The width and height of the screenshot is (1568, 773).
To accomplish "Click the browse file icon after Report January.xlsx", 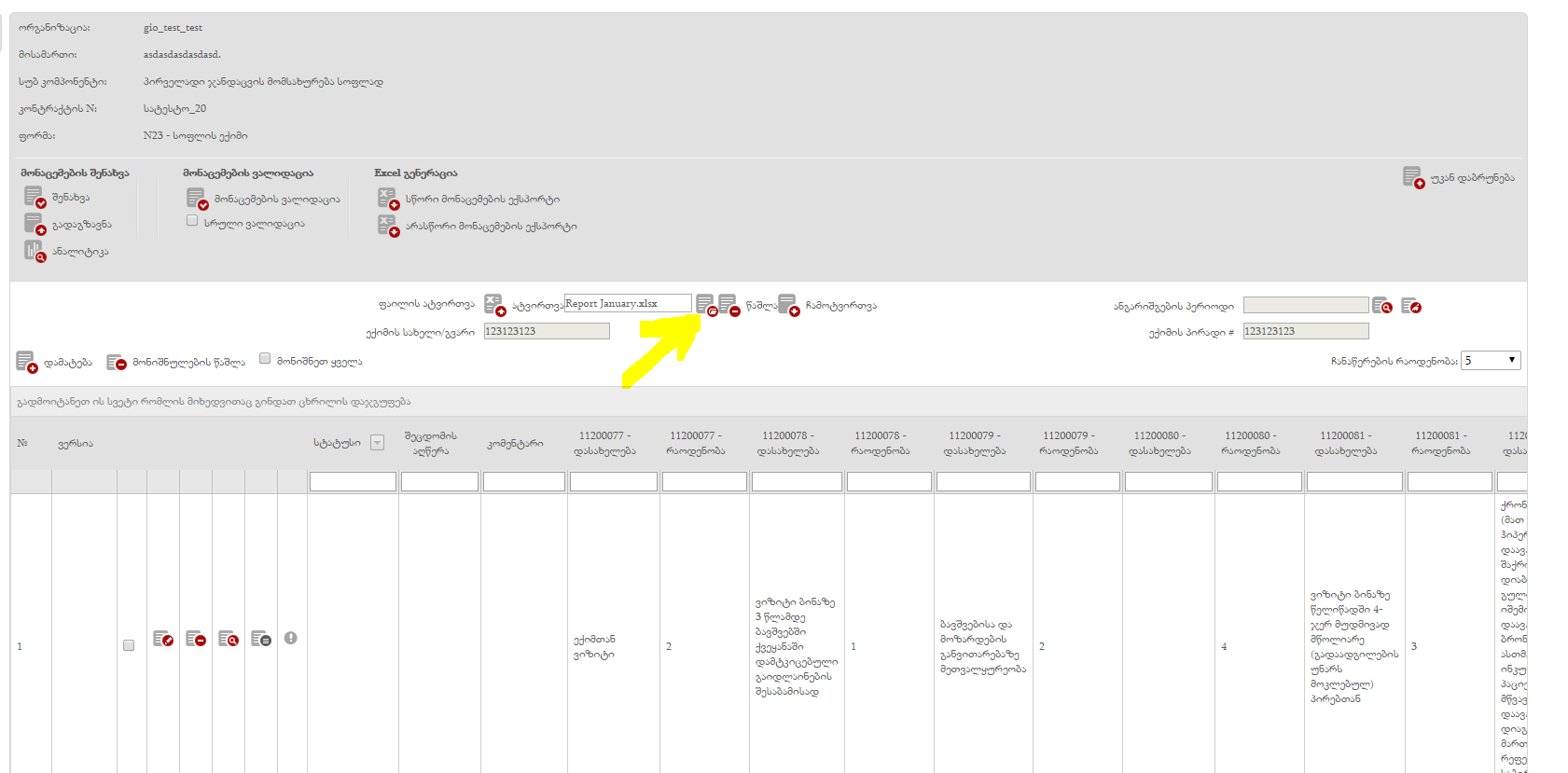I will click(706, 305).
